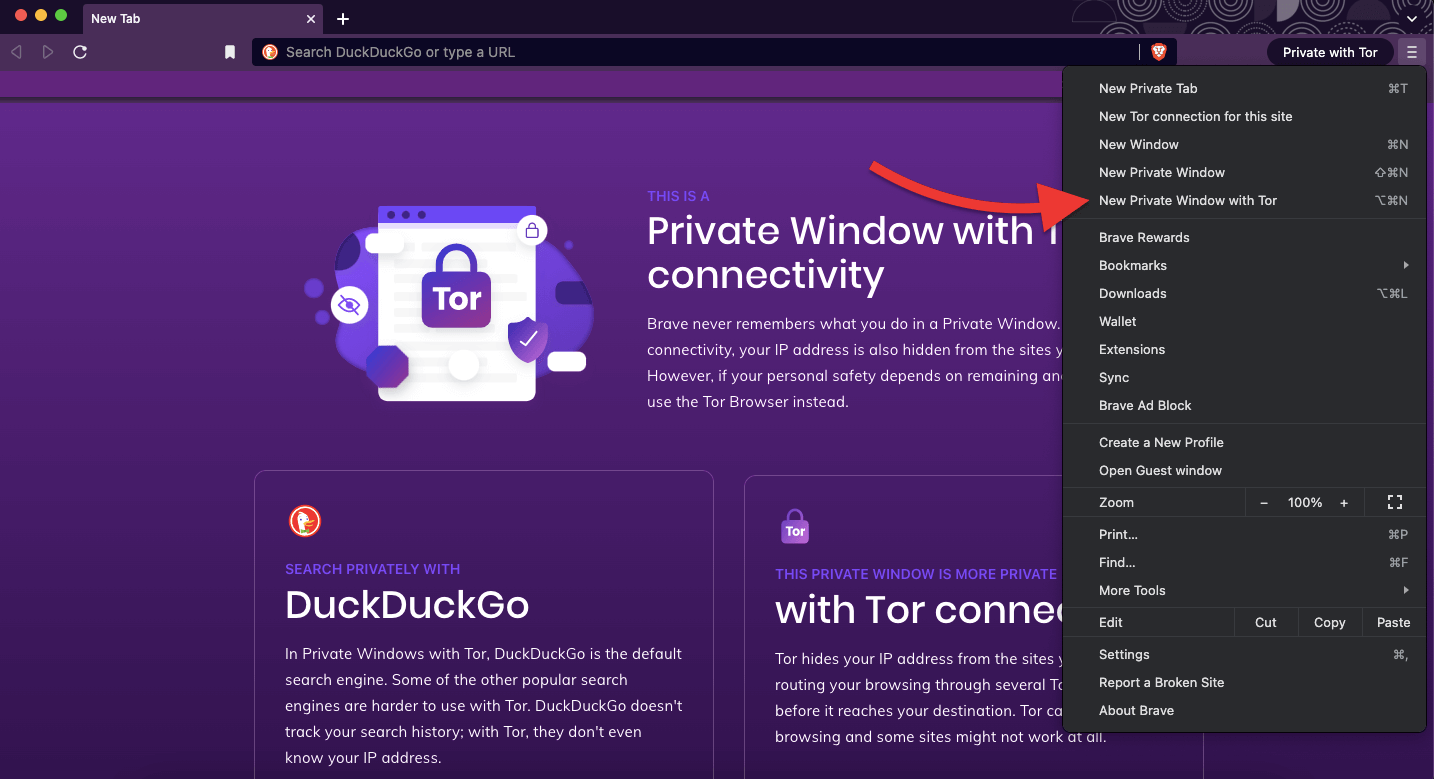Click the chevron at top-right of window
1434x779 pixels.
pos(1412,18)
